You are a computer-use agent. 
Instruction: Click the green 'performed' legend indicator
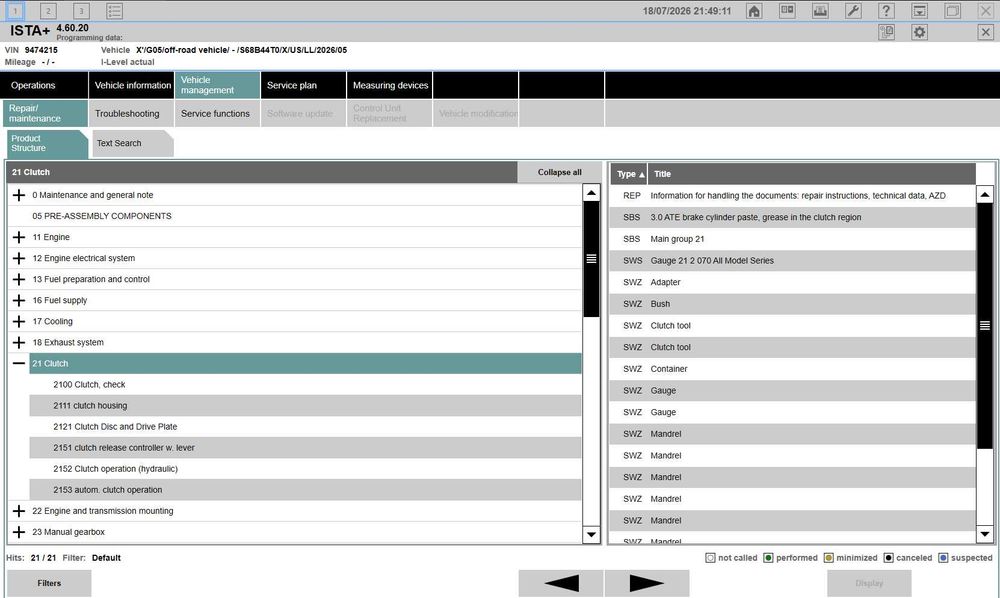coord(768,558)
